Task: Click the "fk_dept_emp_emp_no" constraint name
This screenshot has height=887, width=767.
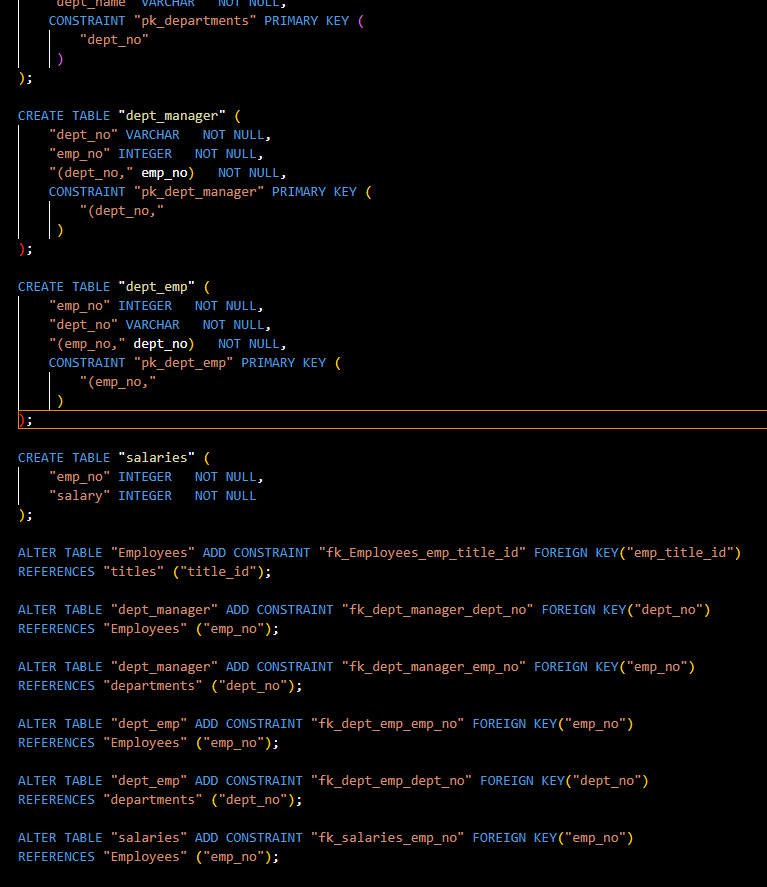Action: pos(387,724)
